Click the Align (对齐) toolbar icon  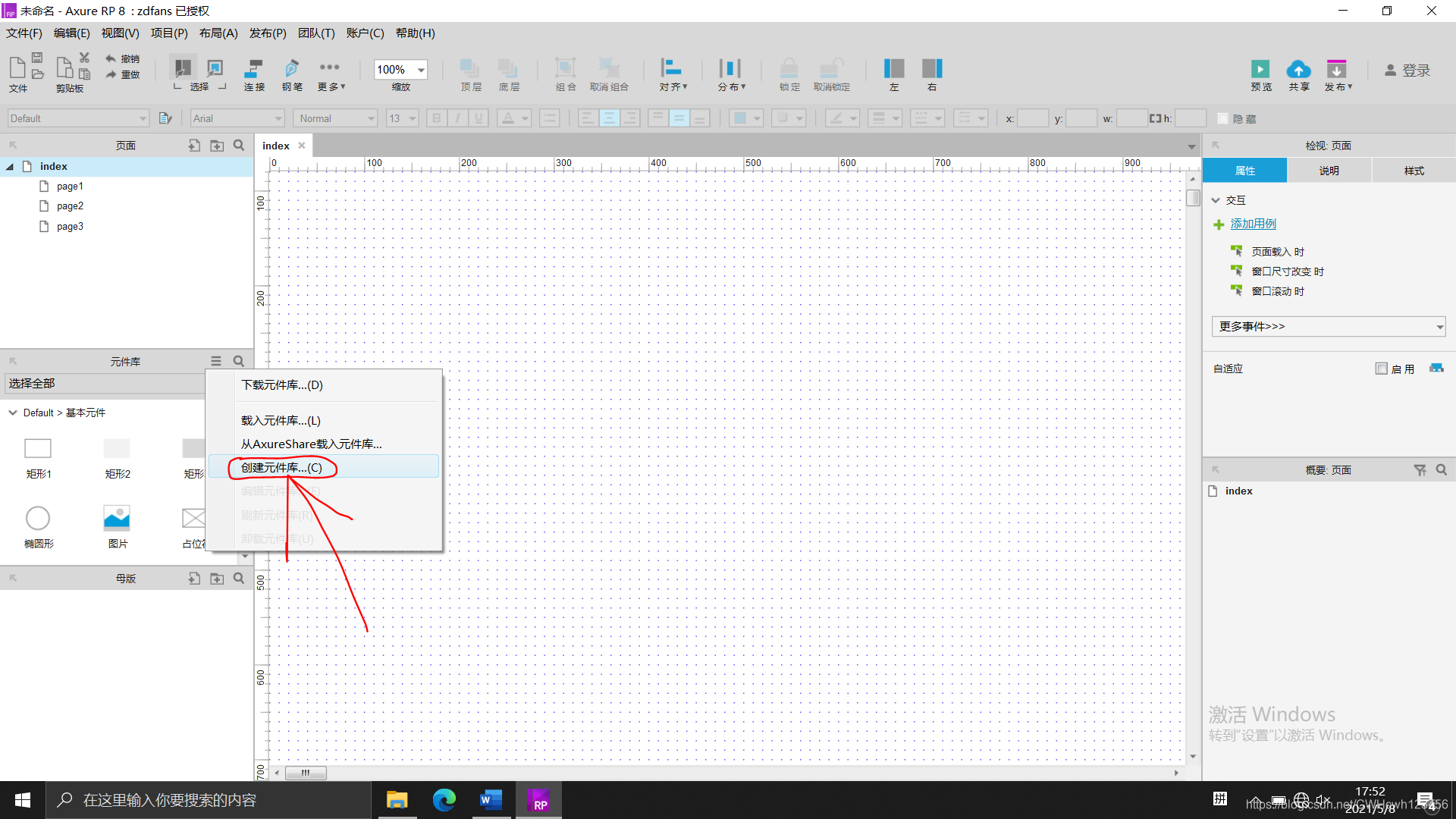[671, 69]
